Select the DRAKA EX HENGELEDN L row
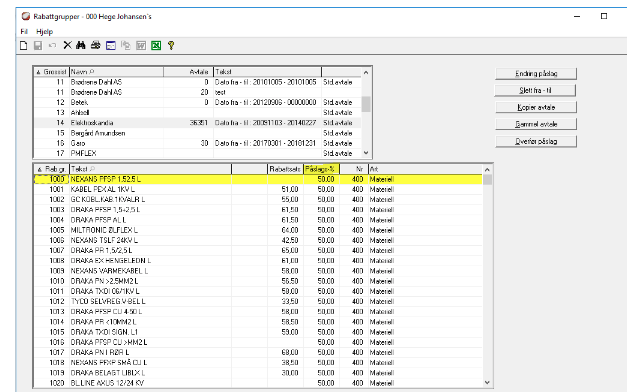This screenshot has width=633, height=392. (x=258, y=261)
